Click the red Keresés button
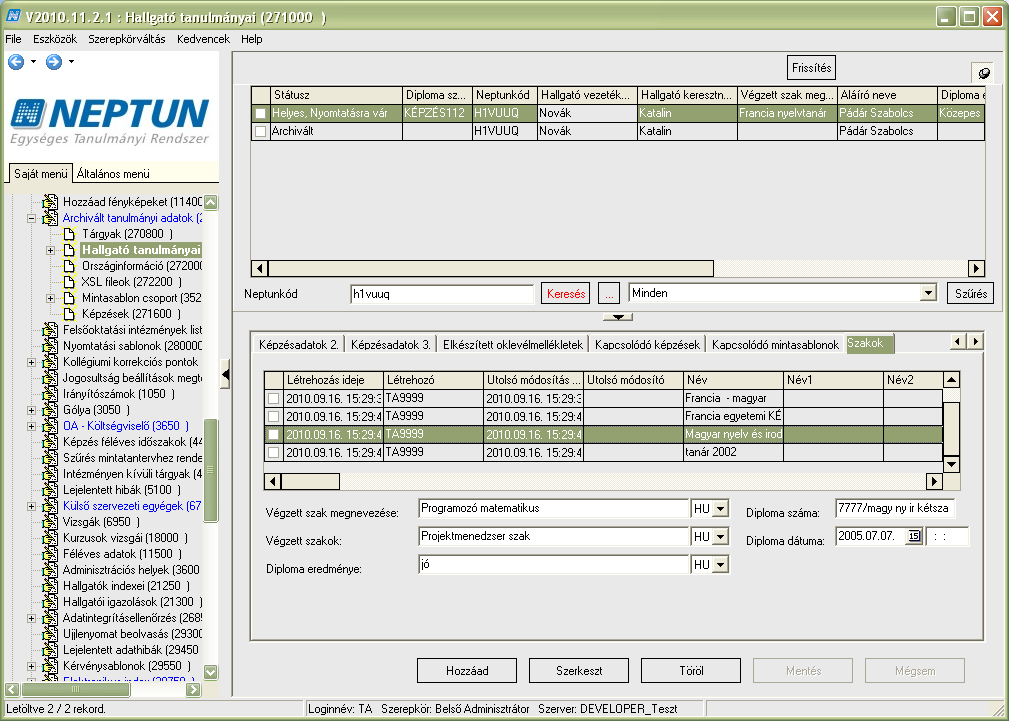Screen dimensions: 1009x721 (566, 294)
